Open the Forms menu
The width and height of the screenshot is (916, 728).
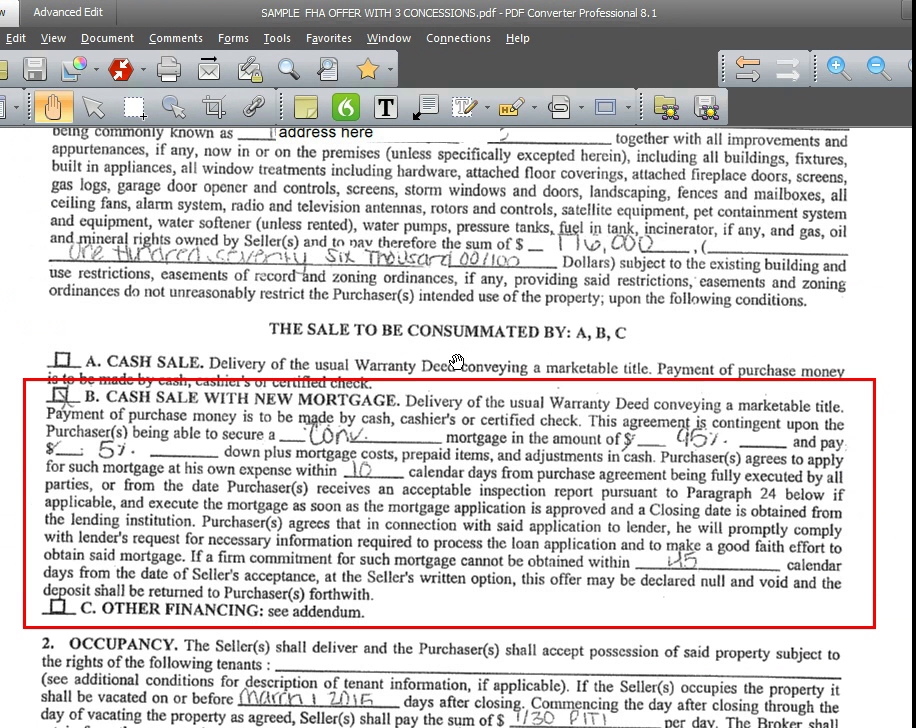233,38
